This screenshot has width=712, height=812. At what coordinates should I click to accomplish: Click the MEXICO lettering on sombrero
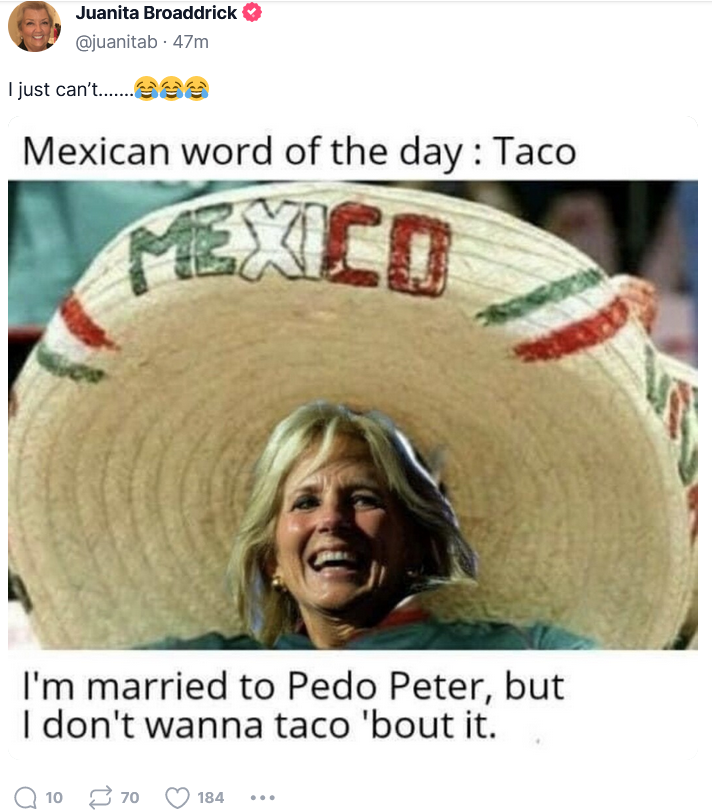(x=290, y=250)
